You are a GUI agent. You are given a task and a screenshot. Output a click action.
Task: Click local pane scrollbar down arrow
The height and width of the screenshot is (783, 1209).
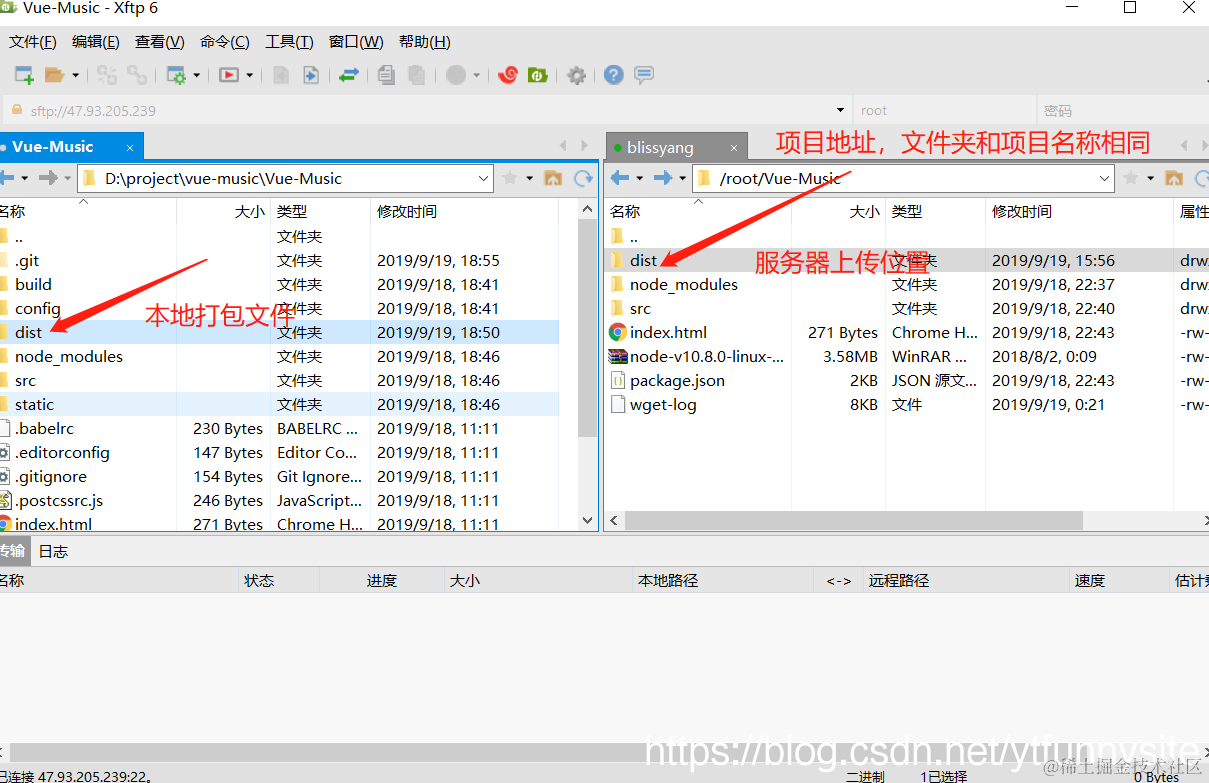[x=588, y=520]
